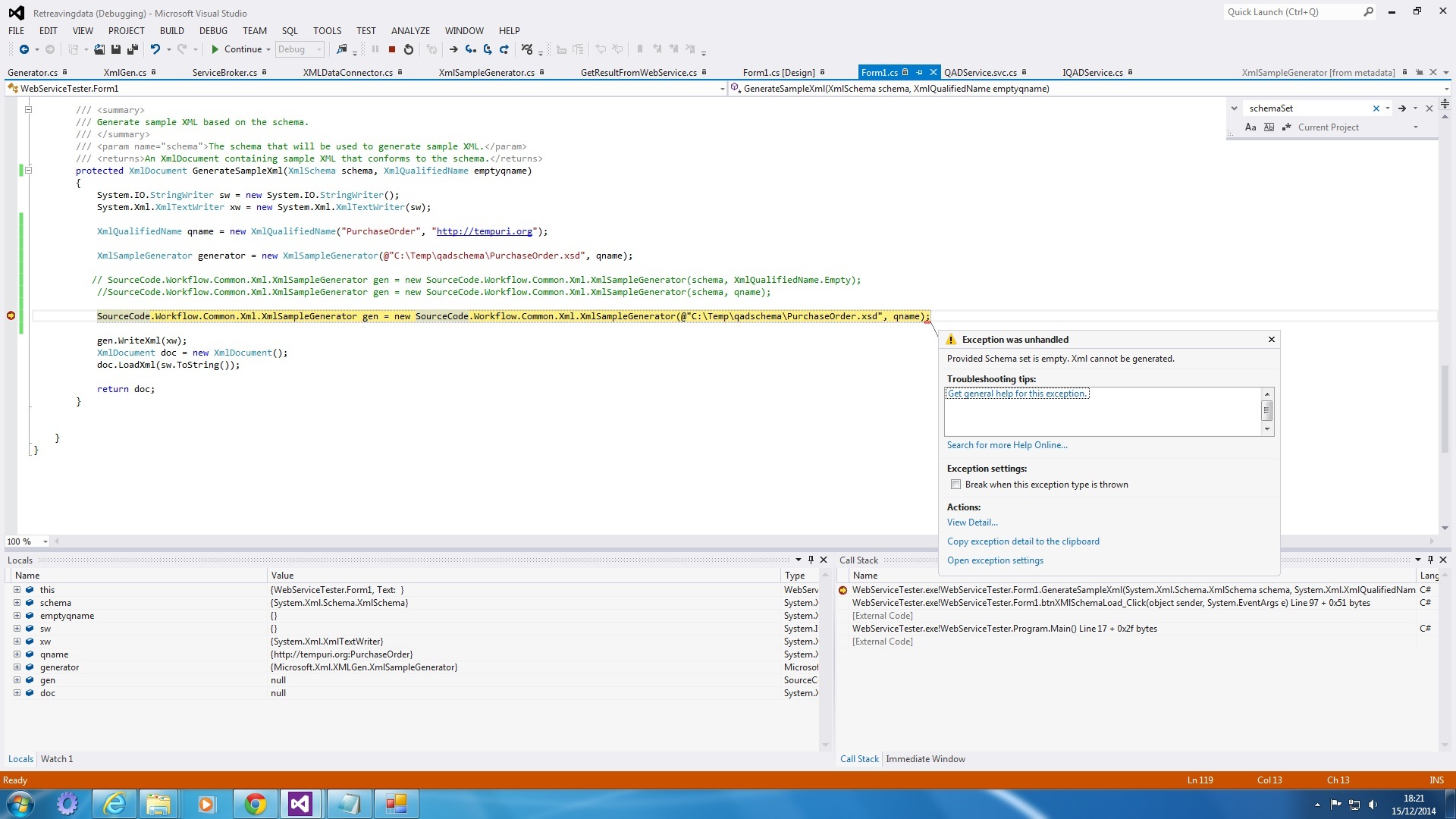Click 'Search for more Help Online...' link
The height and width of the screenshot is (819, 1456).
pyautogui.click(x=1006, y=445)
